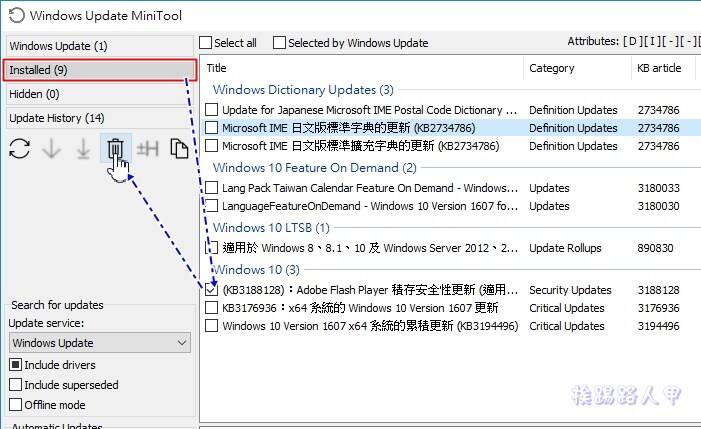Click the download updates arrow icon

pos(51,149)
